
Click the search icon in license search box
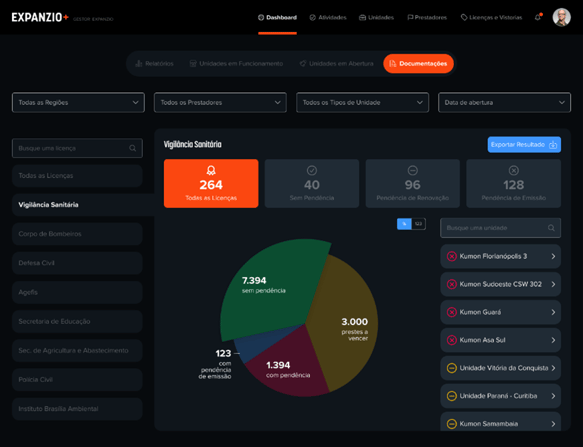132,148
